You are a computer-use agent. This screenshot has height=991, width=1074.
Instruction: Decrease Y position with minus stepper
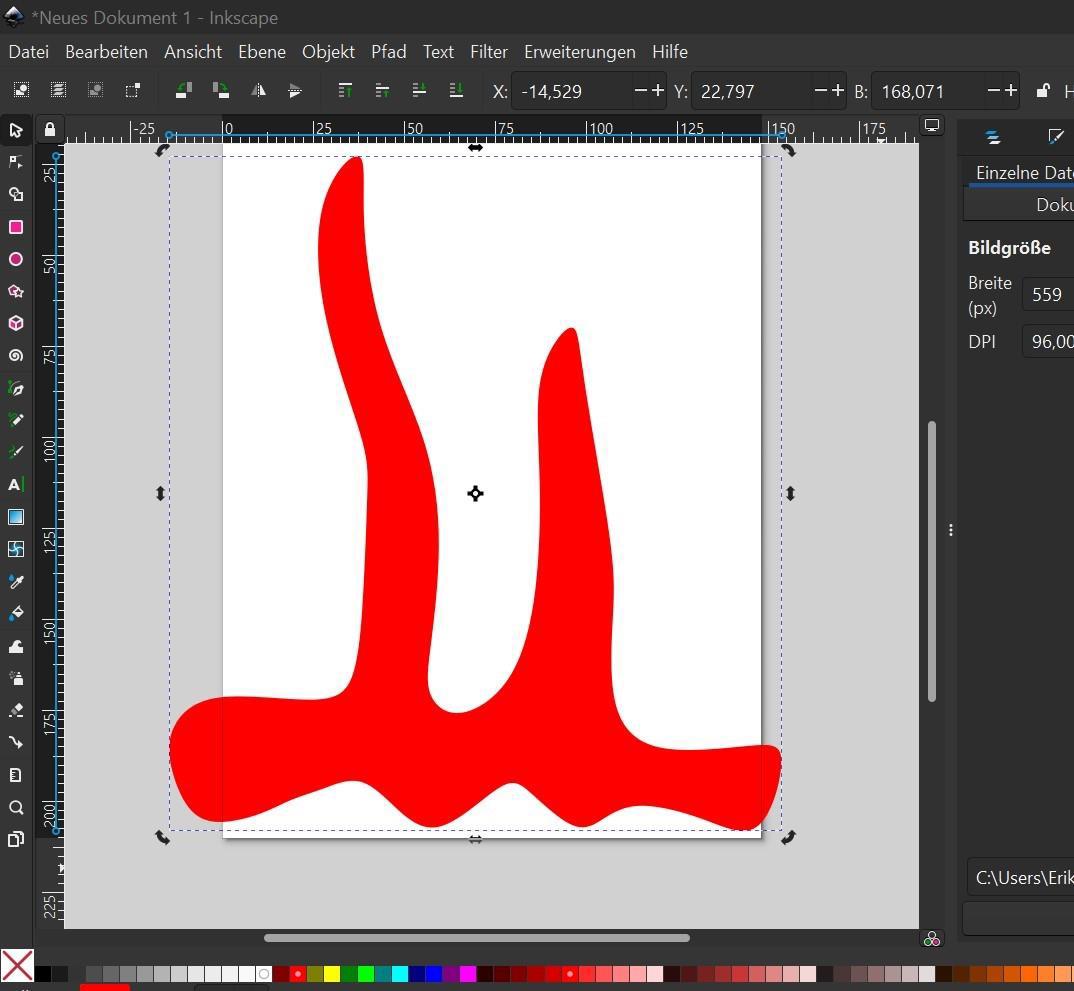(820, 91)
